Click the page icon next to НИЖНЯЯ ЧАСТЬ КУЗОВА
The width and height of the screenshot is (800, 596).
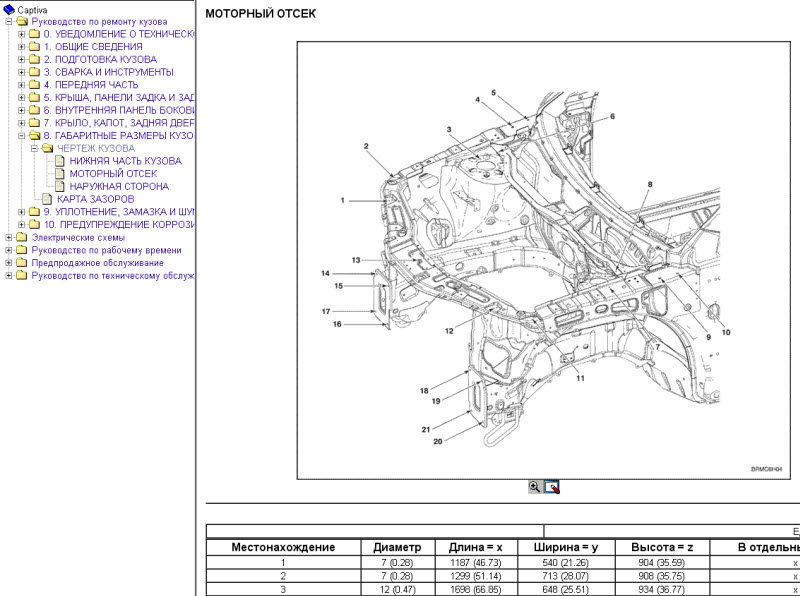(60, 161)
